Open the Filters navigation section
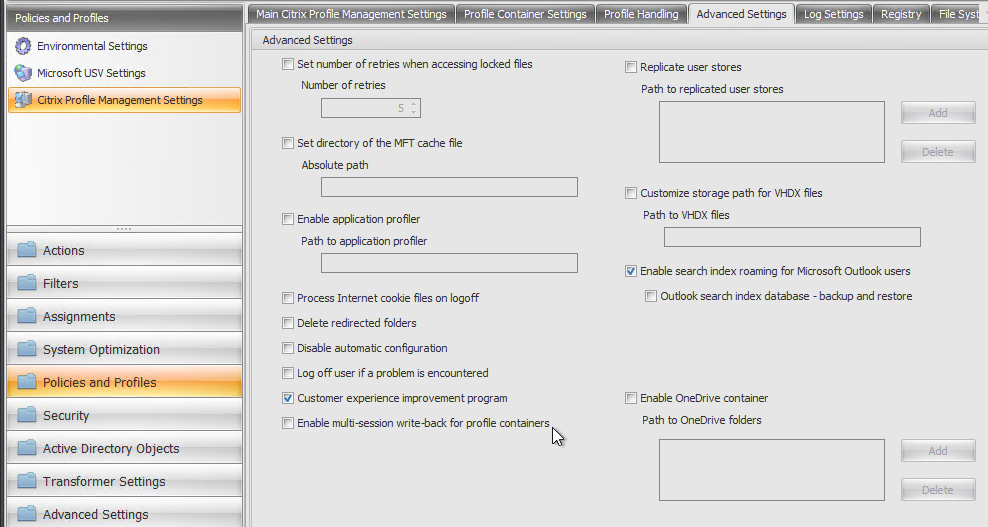The image size is (988, 527). [124, 283]
